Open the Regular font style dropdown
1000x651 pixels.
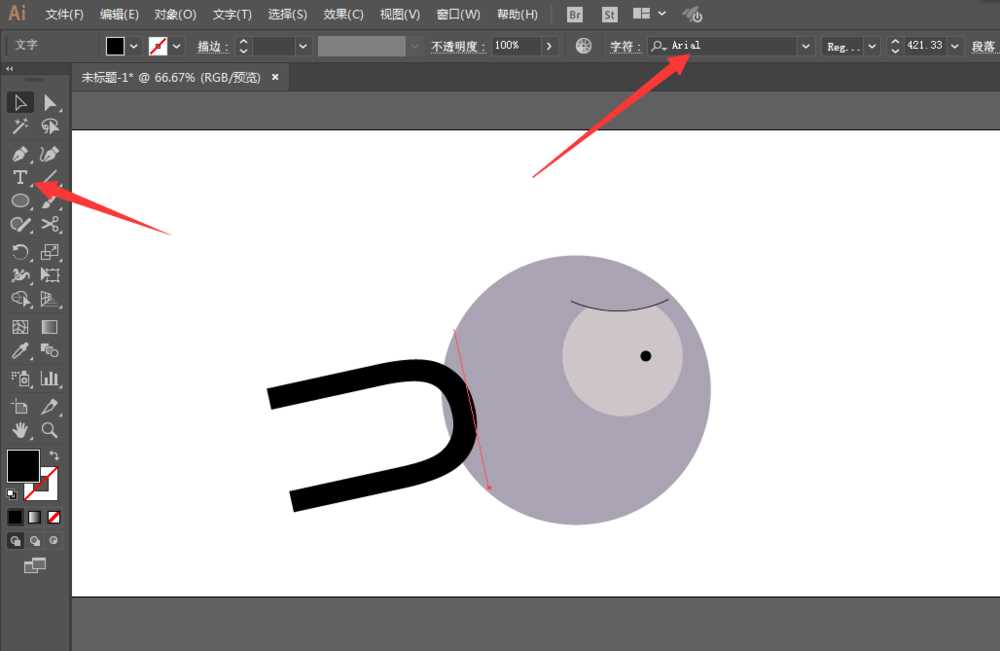(871, 46)
